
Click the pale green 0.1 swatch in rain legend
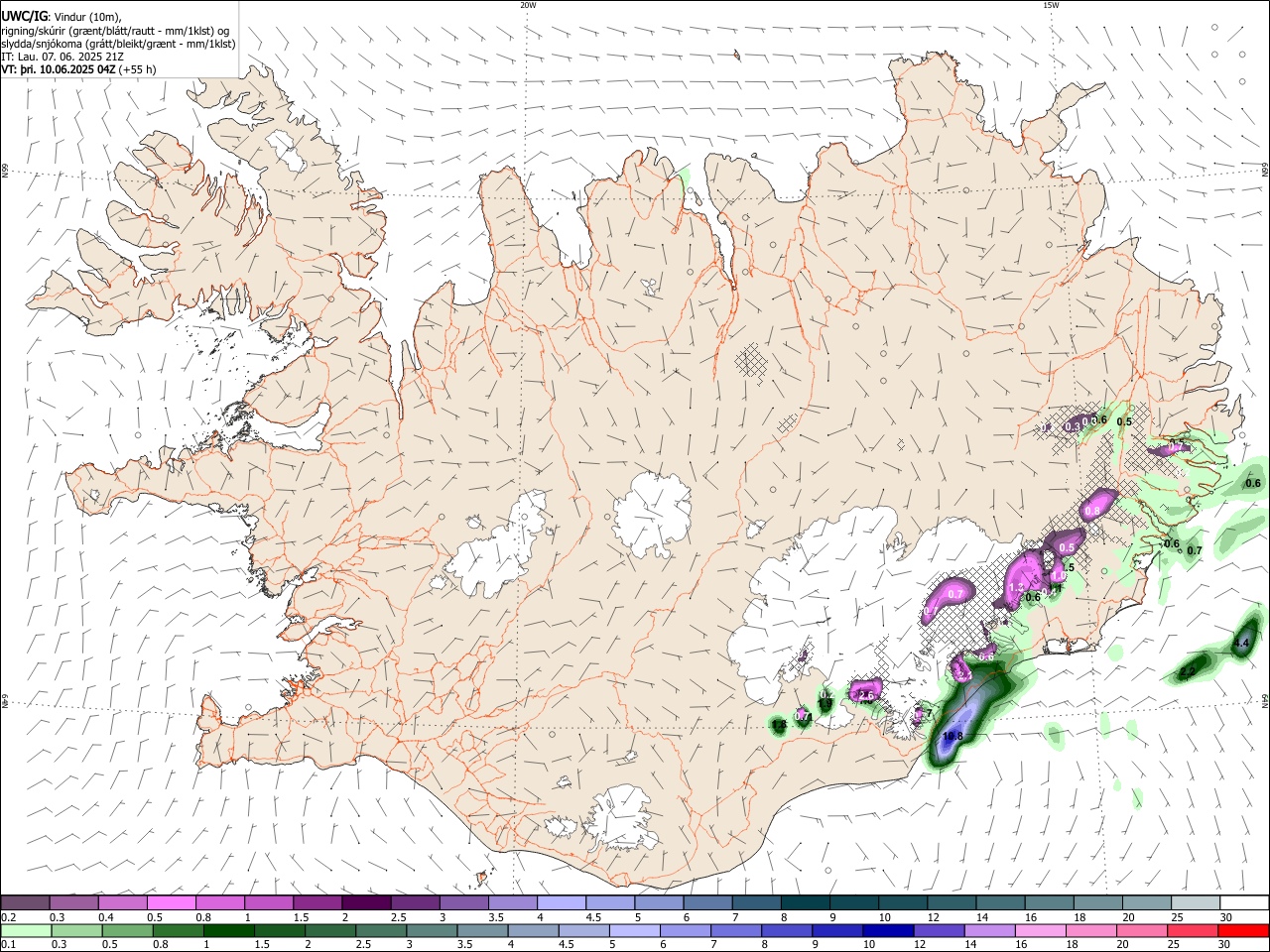[x=26, y=931]
